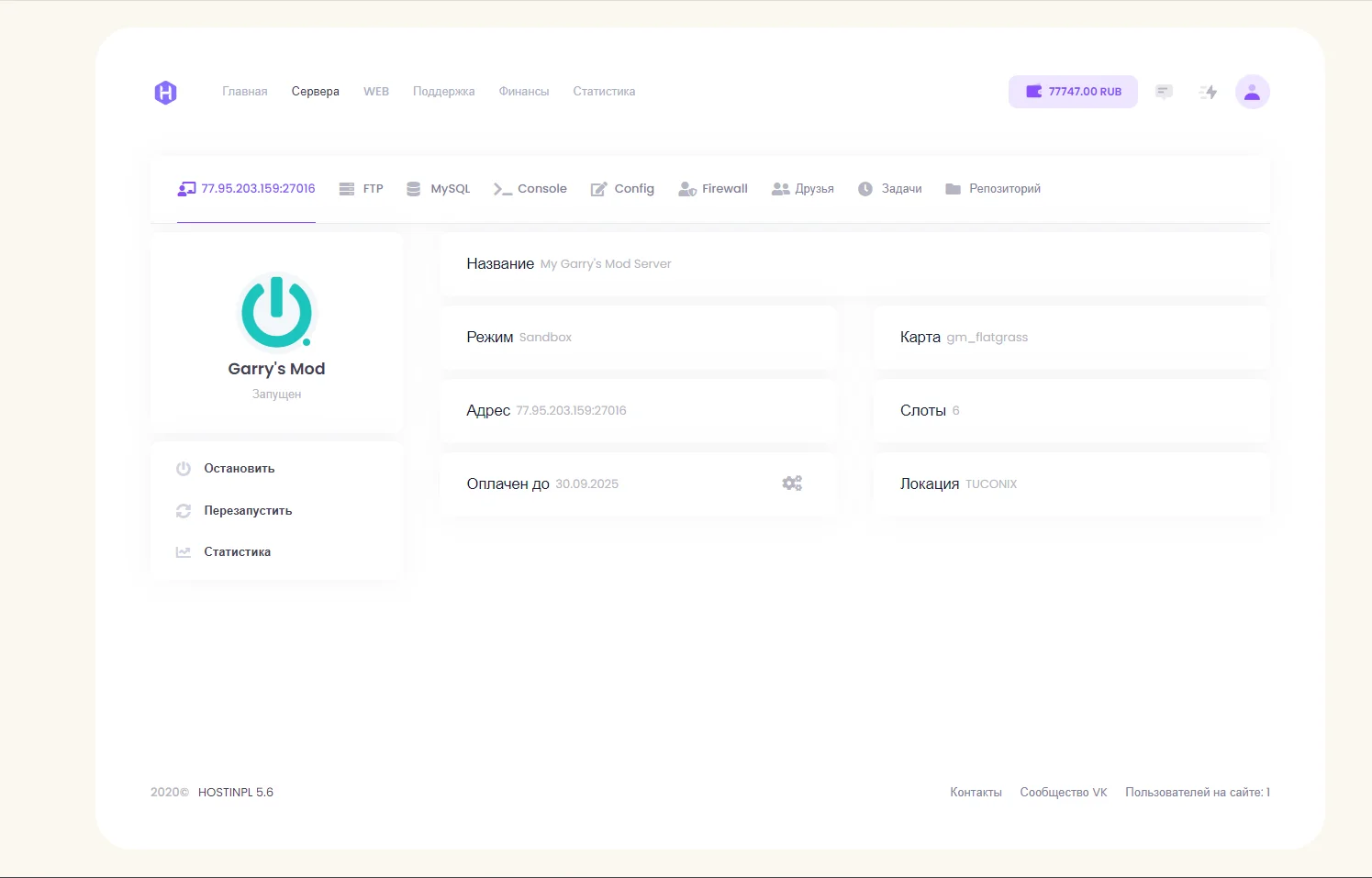Open the Задачи scheduler tab
Viewport: 1372px width, 878px height.
(889, 189)
